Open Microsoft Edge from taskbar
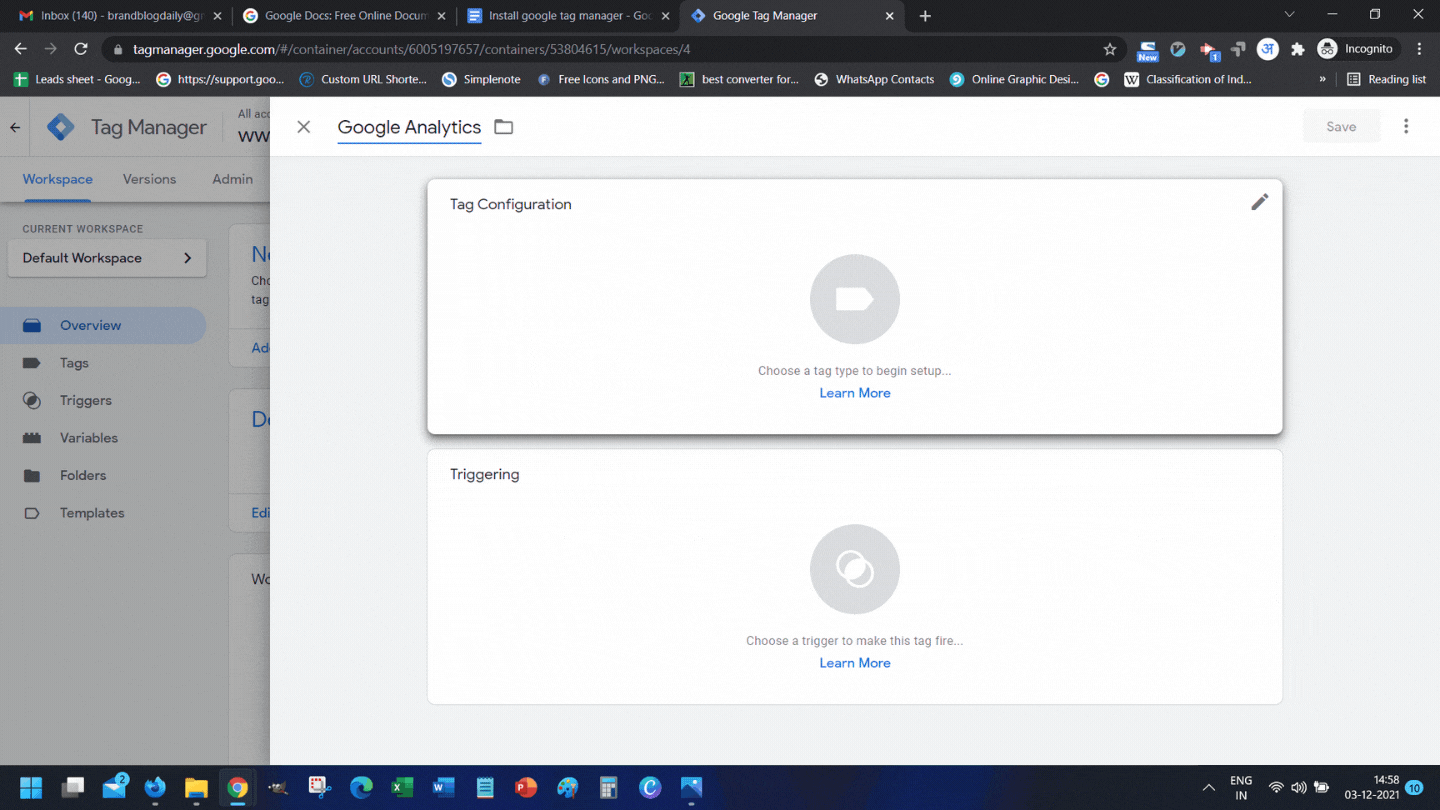The width and height of the screenshot is (1440, 810). pyautogui.click(x=361, y=788)
